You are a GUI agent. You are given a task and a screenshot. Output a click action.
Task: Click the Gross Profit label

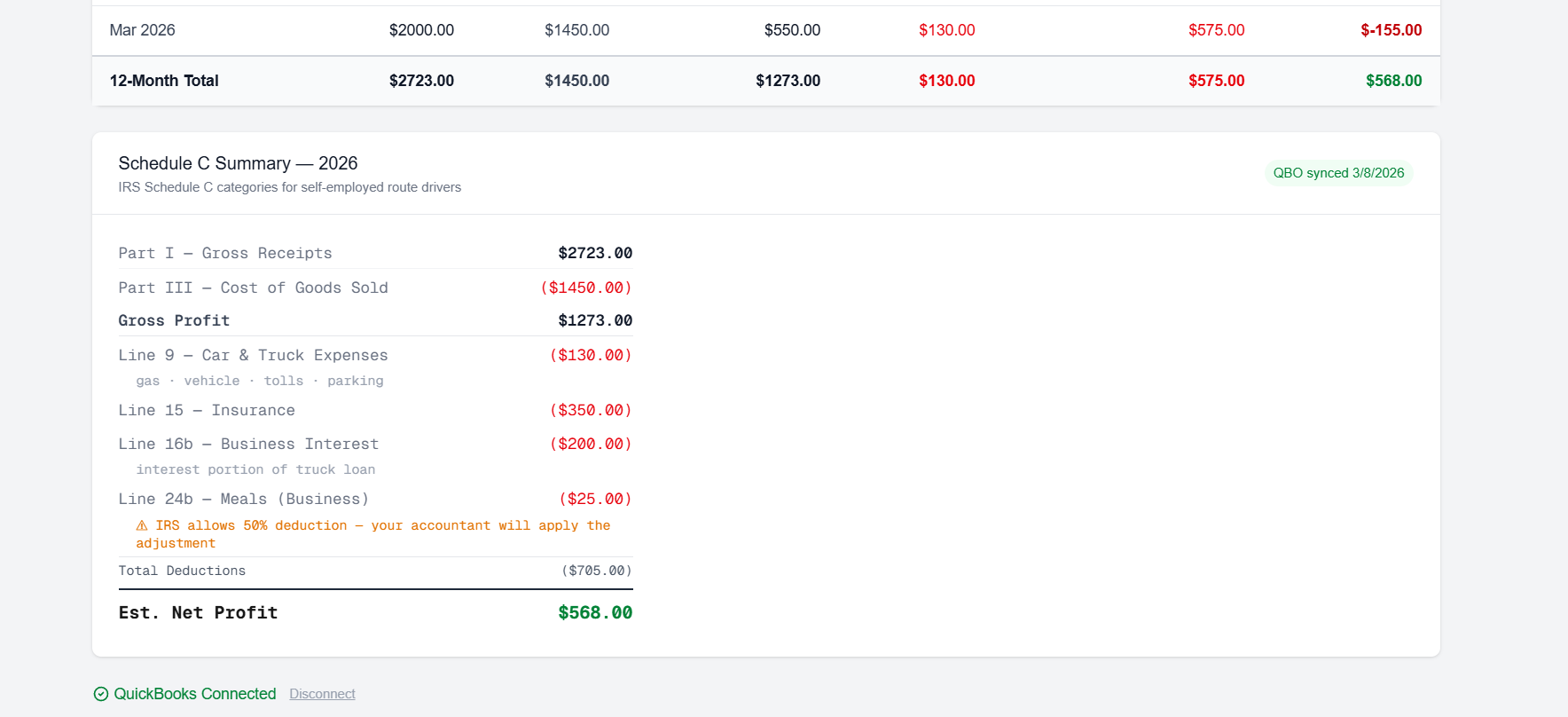[x=174, y=320]
